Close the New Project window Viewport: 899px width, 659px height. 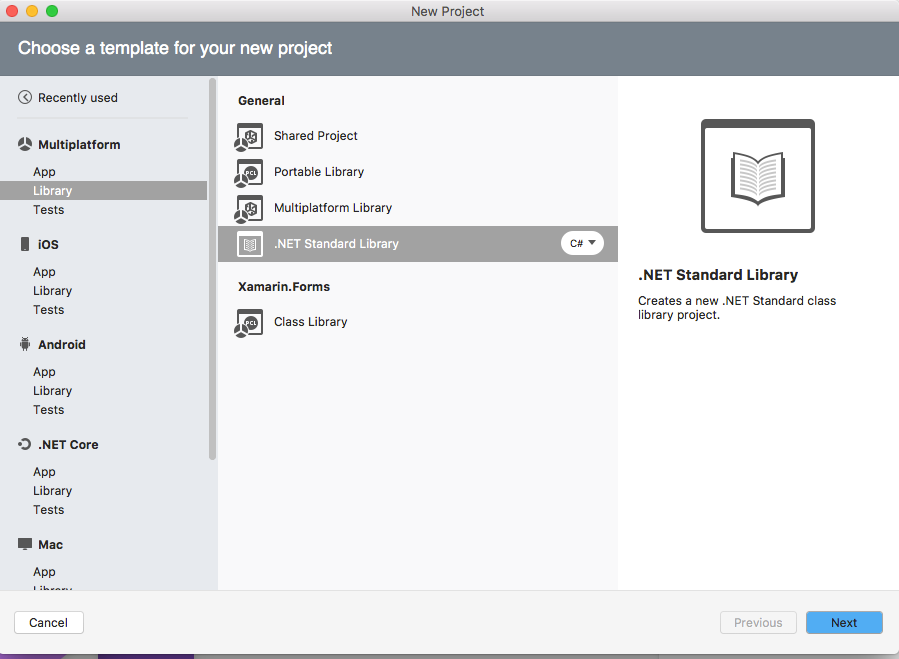(x=12, y=11)
